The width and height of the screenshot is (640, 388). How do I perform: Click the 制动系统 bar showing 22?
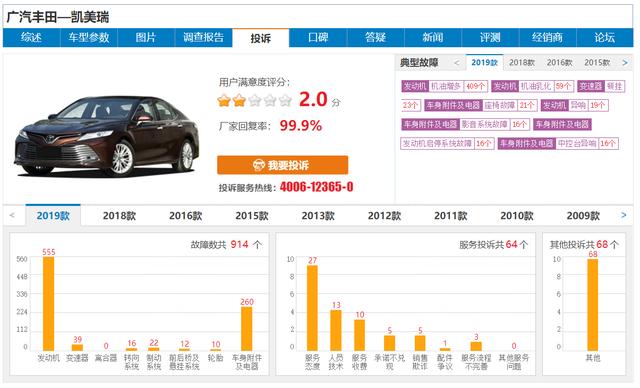pyautogui.click(x=154, y=349)
